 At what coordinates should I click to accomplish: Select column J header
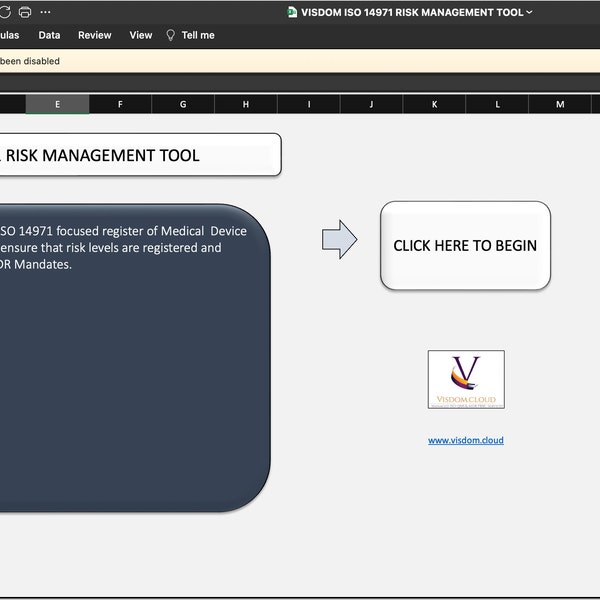click(x=372, y=104)
